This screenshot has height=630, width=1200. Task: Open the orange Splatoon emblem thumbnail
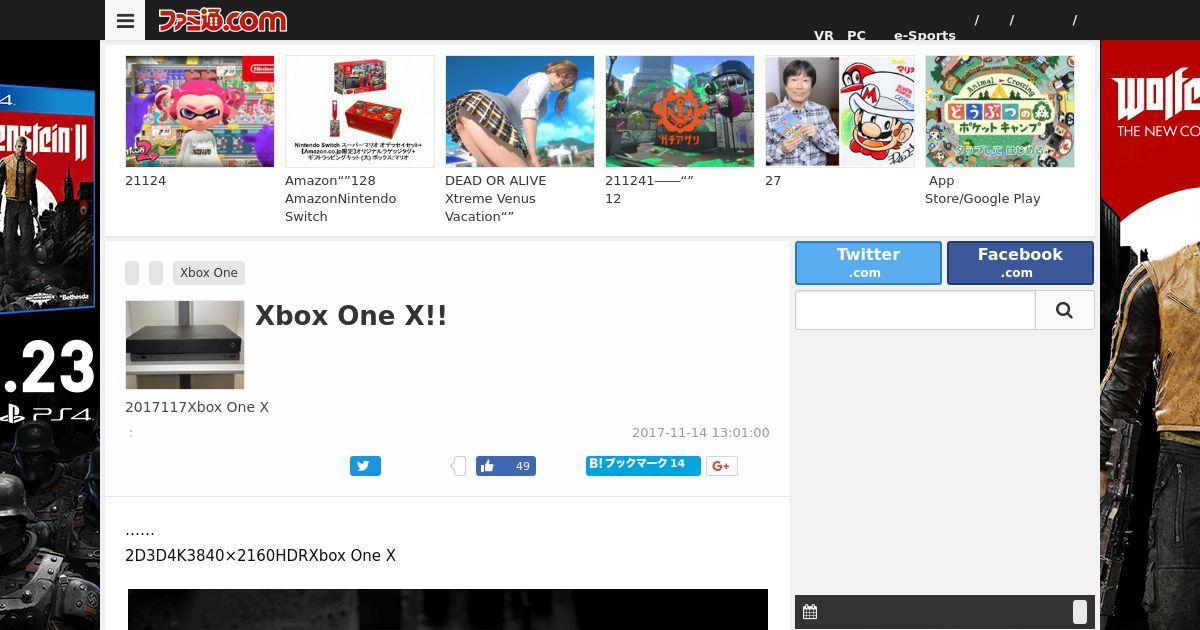[680, 111]
